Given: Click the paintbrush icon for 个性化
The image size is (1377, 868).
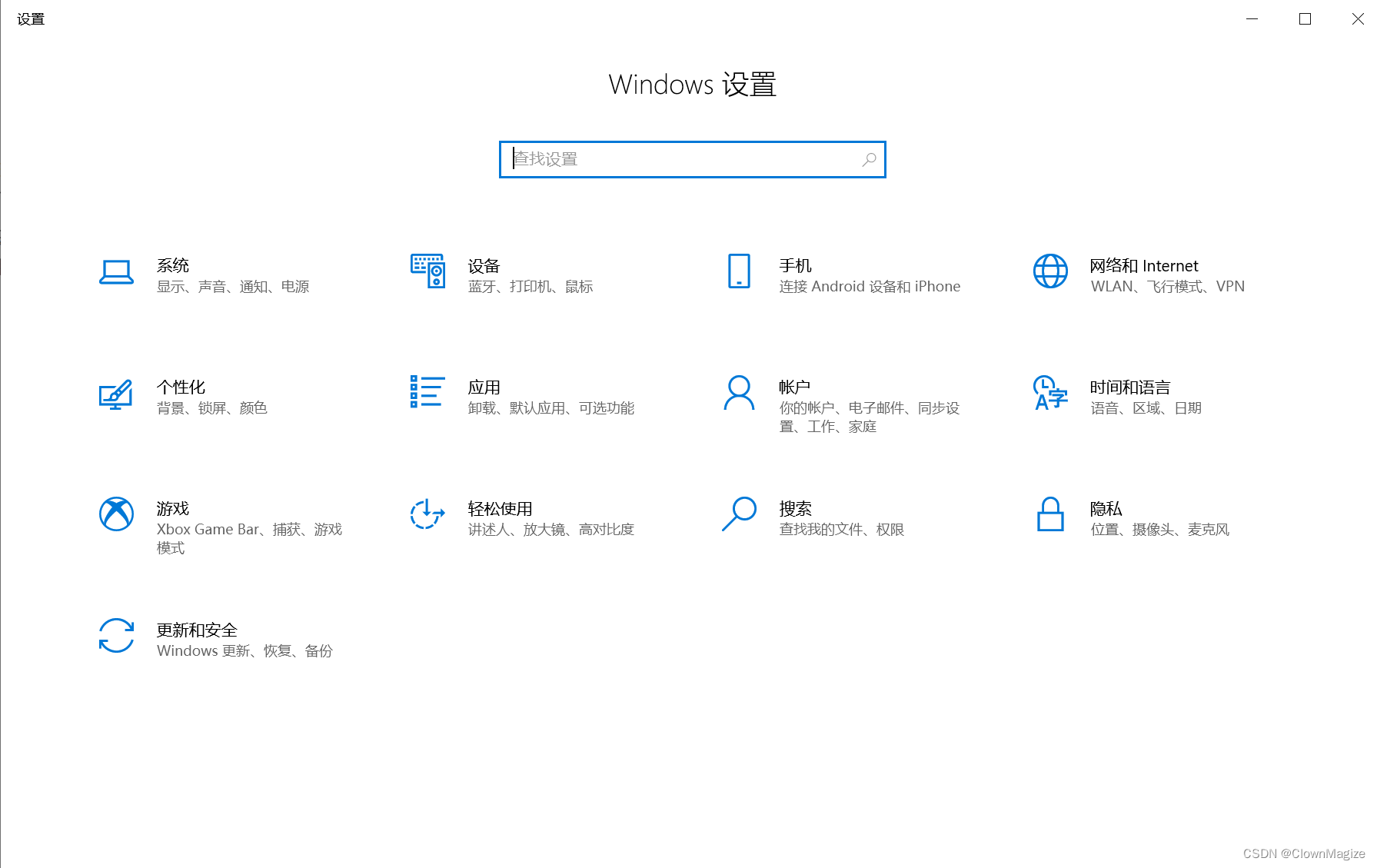Looking at the screenshot, I should 116,394.
